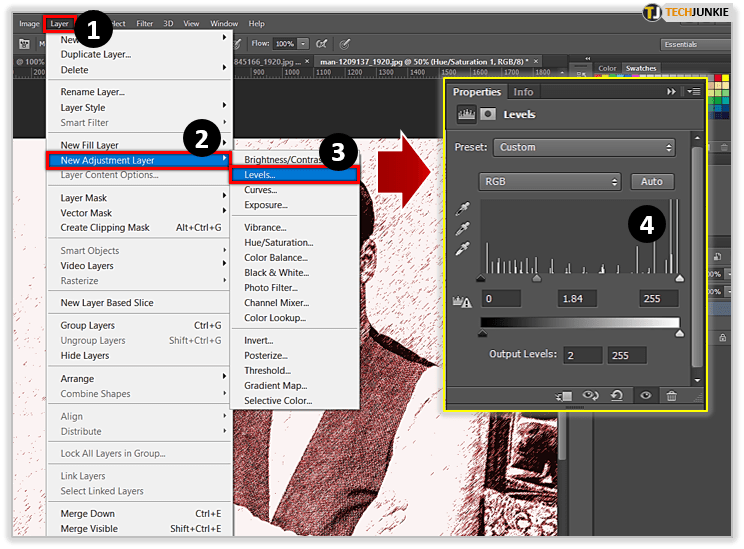744x549 pixels.
Task: Switch to the Info tab
Action: click(x=523, y=92)
